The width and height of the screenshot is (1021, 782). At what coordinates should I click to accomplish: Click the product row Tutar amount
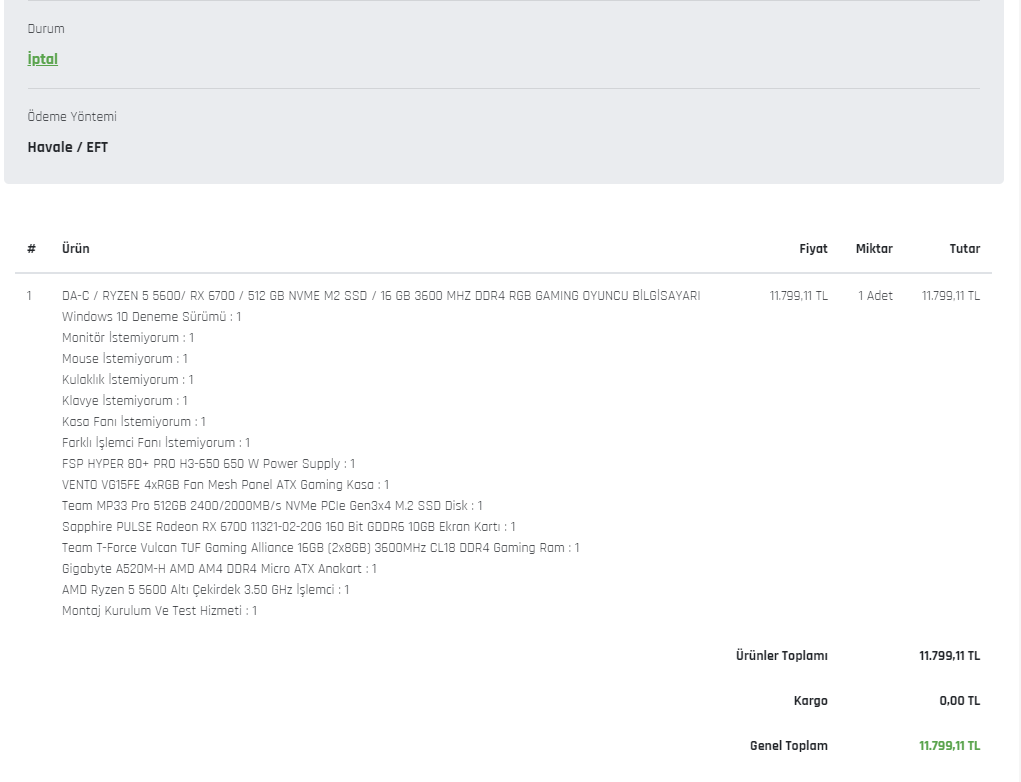tap(951, 296)
